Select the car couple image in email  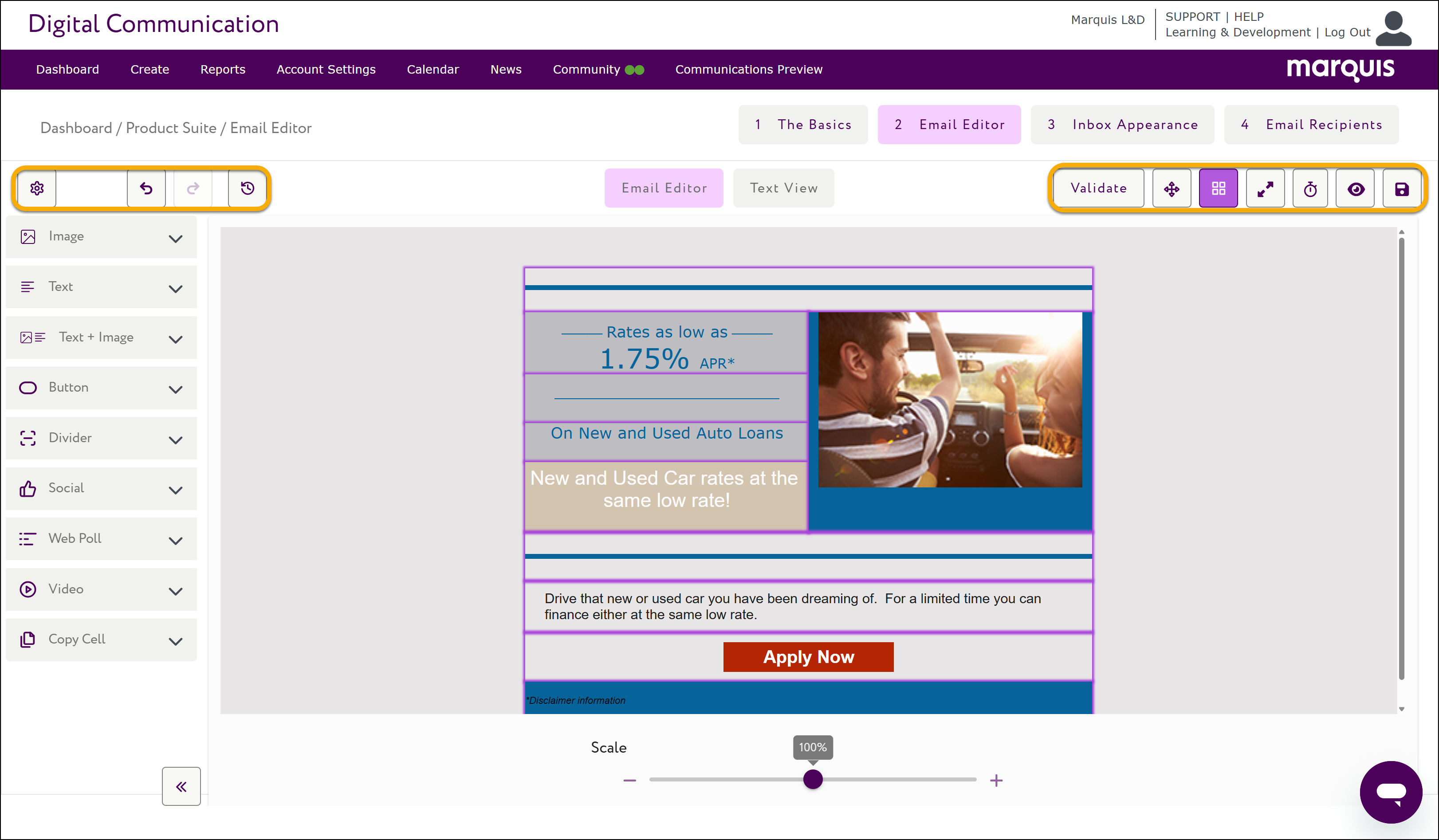[950, 400]
